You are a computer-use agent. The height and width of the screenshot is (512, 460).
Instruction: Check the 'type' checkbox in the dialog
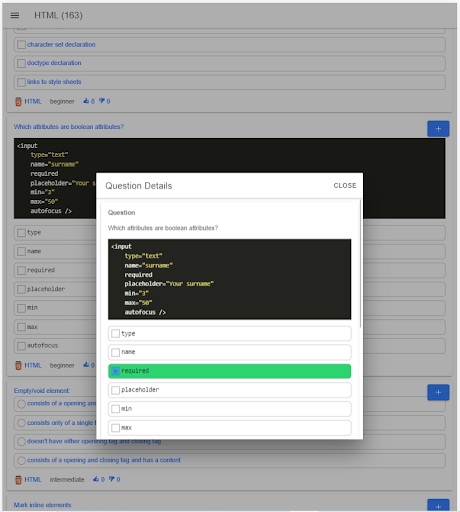coord(115,334)
